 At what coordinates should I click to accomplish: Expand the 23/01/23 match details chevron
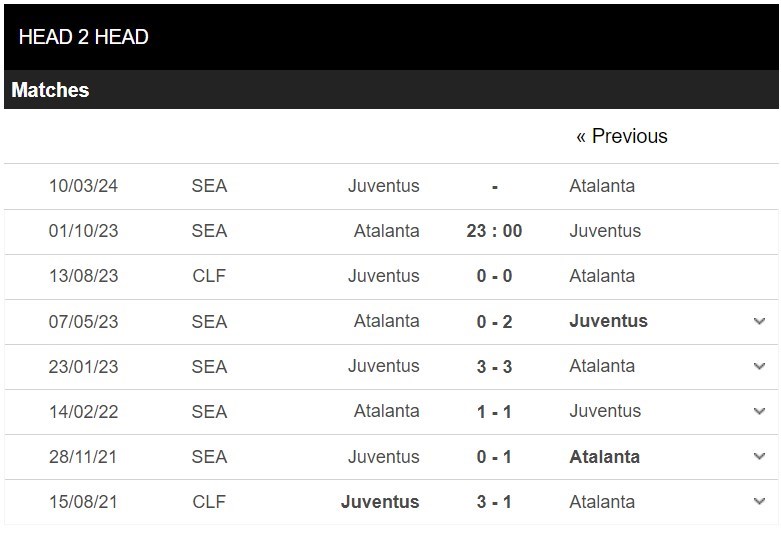pos(759,366)
